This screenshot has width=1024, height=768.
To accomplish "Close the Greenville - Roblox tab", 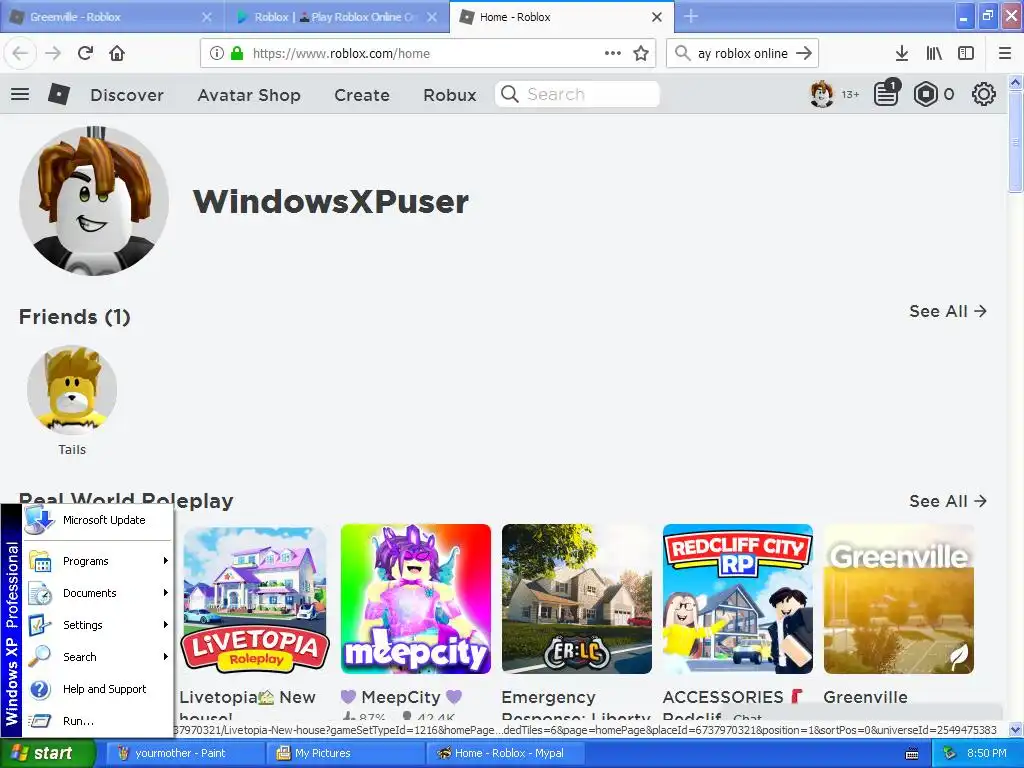I will (x=206, y=17).
